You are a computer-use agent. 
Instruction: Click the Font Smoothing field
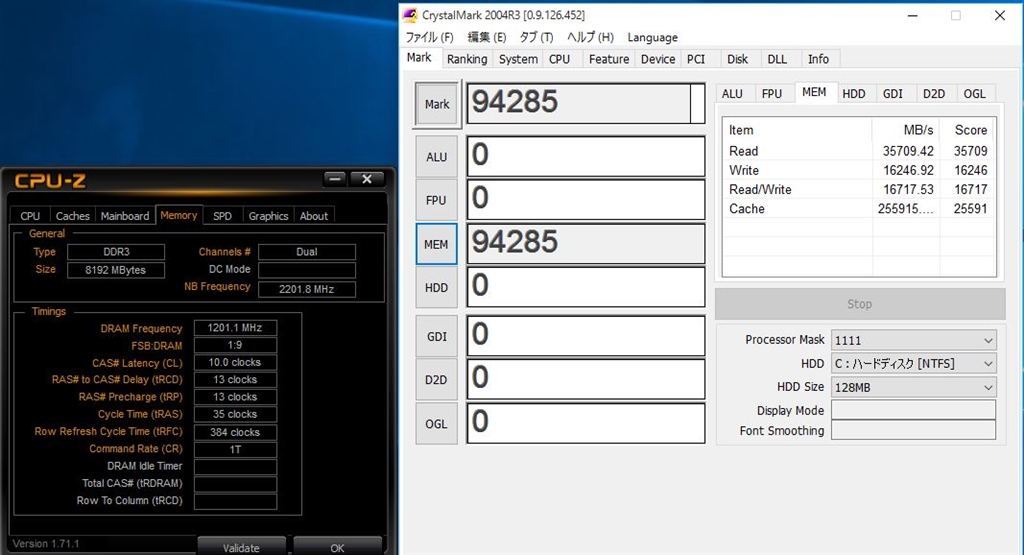(914, 430)
